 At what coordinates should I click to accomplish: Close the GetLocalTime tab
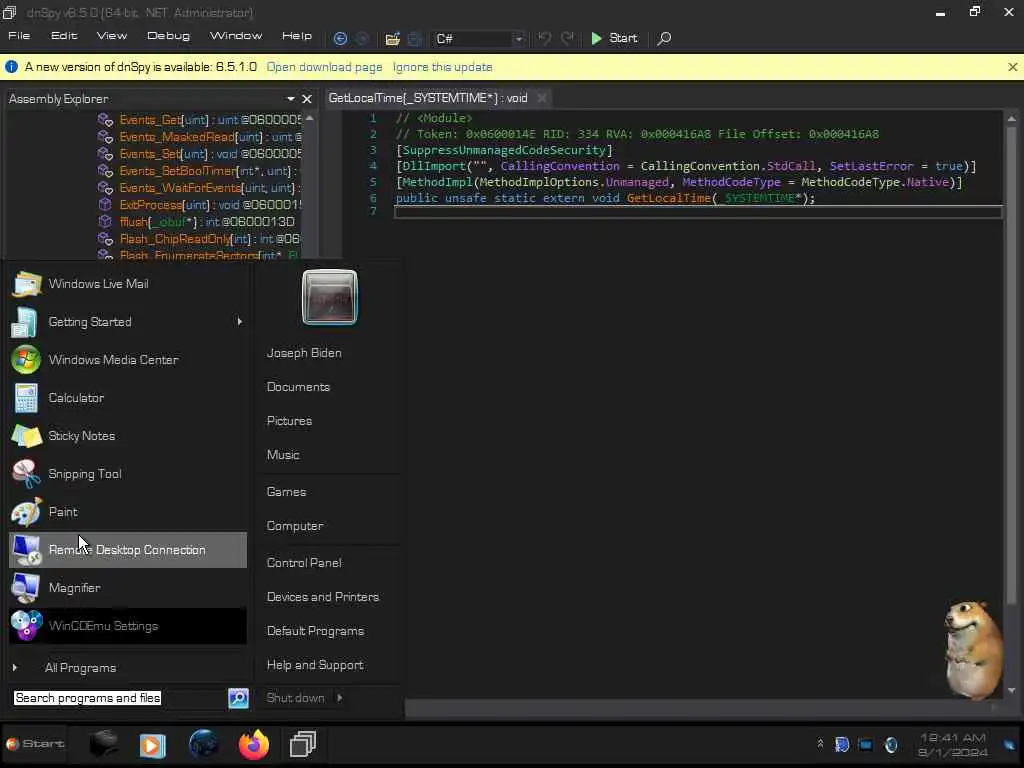click(x=541, y=98)
